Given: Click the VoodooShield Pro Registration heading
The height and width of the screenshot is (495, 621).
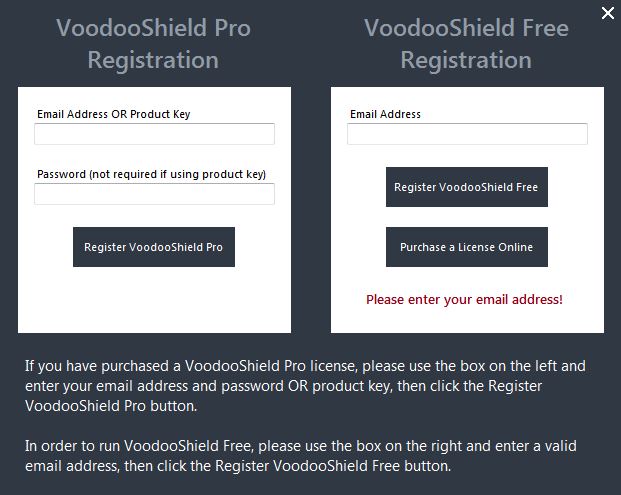Looking at the screenshot, I should [x=153, y=44].
